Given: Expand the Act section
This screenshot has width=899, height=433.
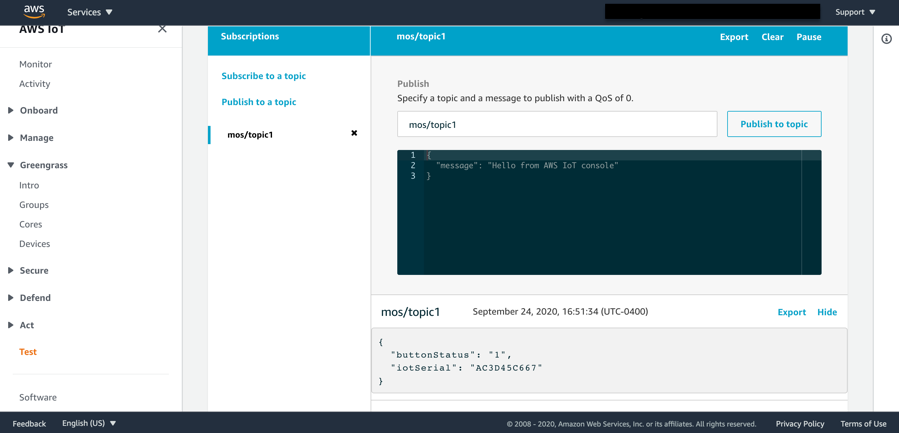Looking at the screenshot, I should point(21,325).
